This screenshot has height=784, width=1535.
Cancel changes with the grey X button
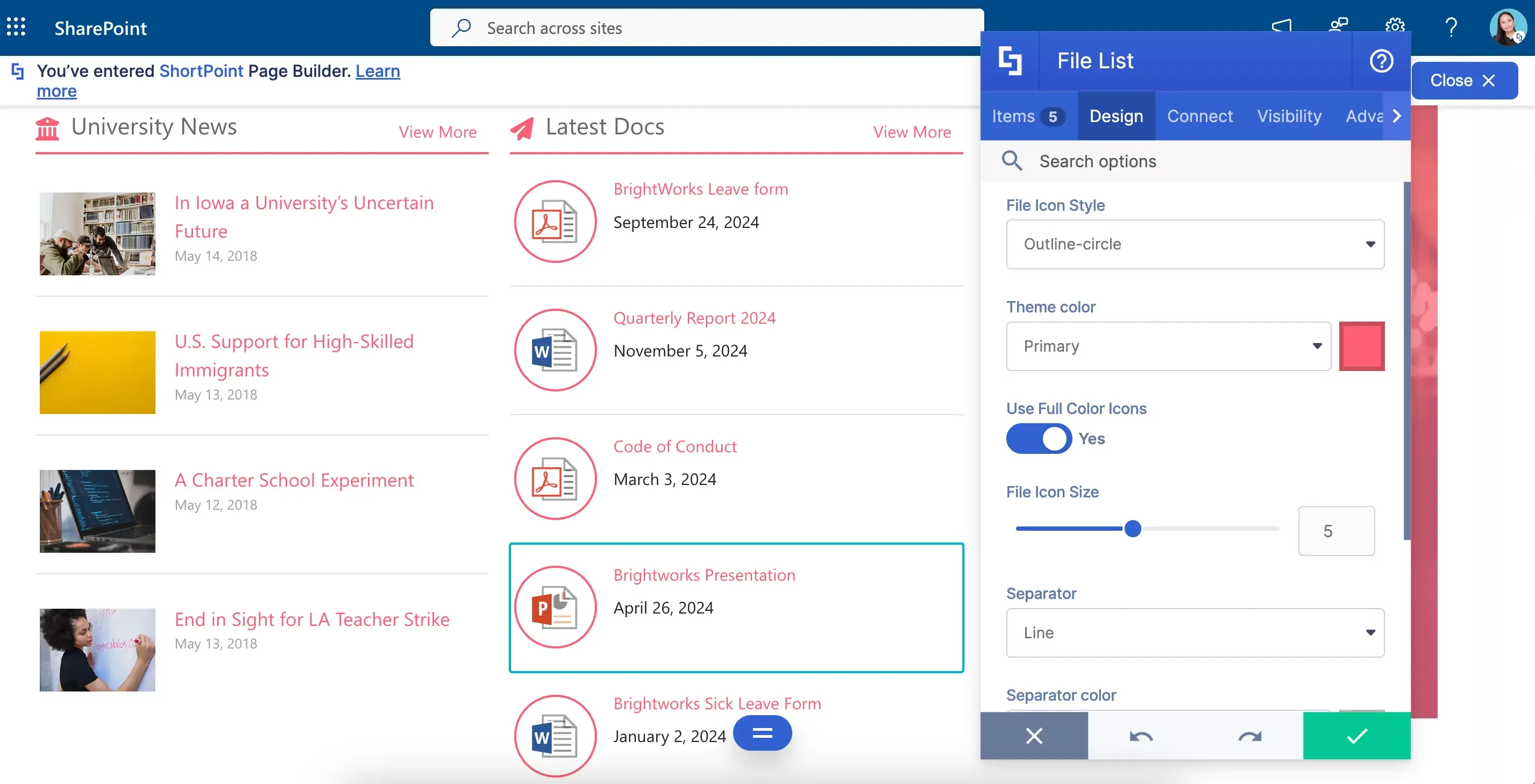click(1034, 736)
